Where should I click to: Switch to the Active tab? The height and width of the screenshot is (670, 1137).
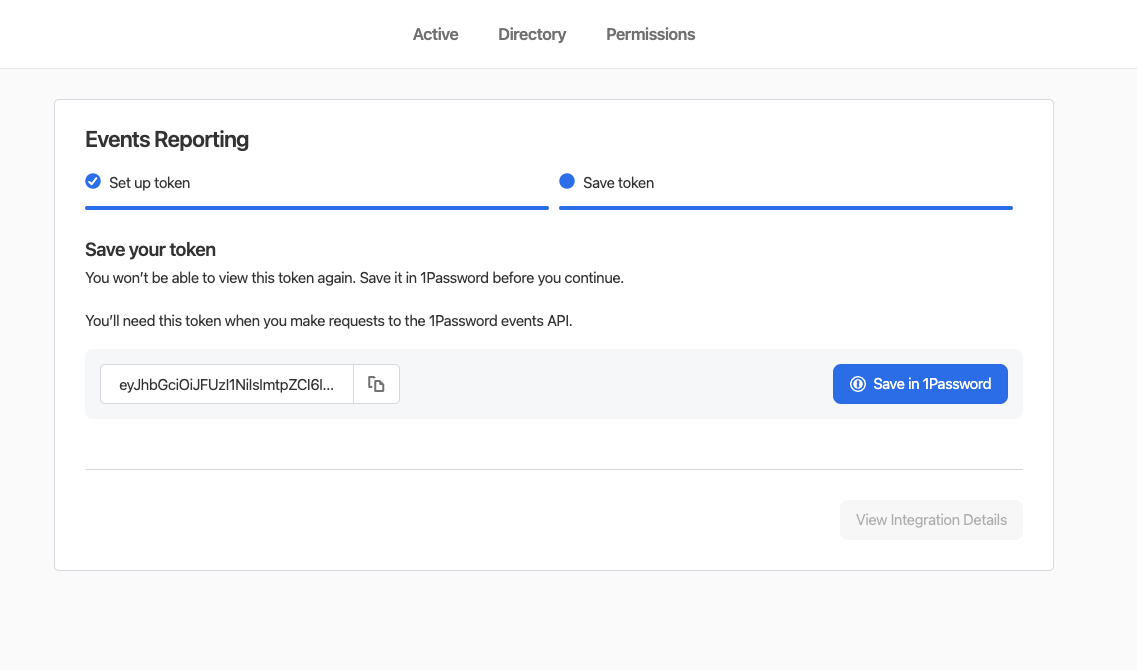[435, 34]
